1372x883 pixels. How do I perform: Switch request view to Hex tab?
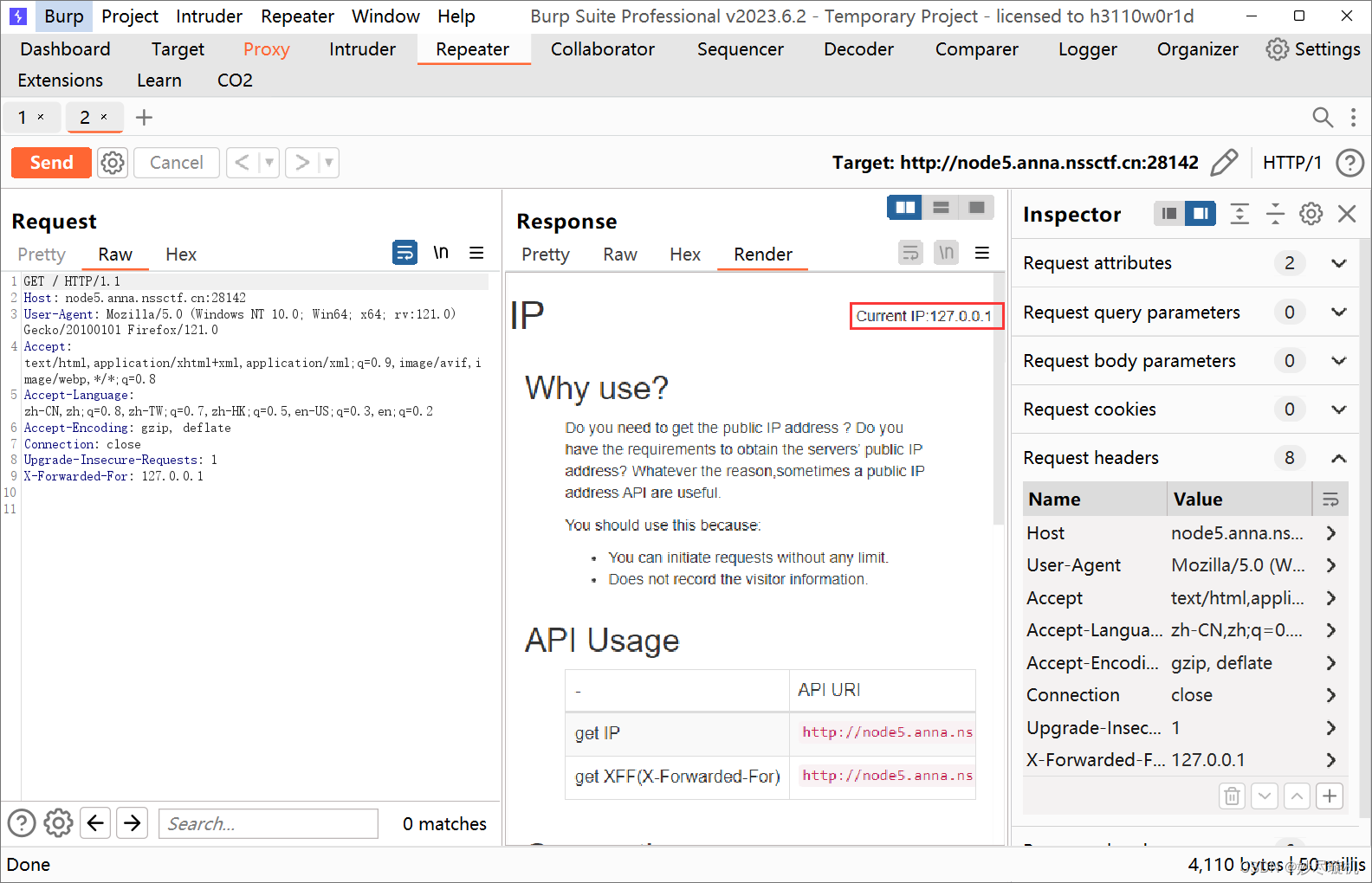coord(181,255)
